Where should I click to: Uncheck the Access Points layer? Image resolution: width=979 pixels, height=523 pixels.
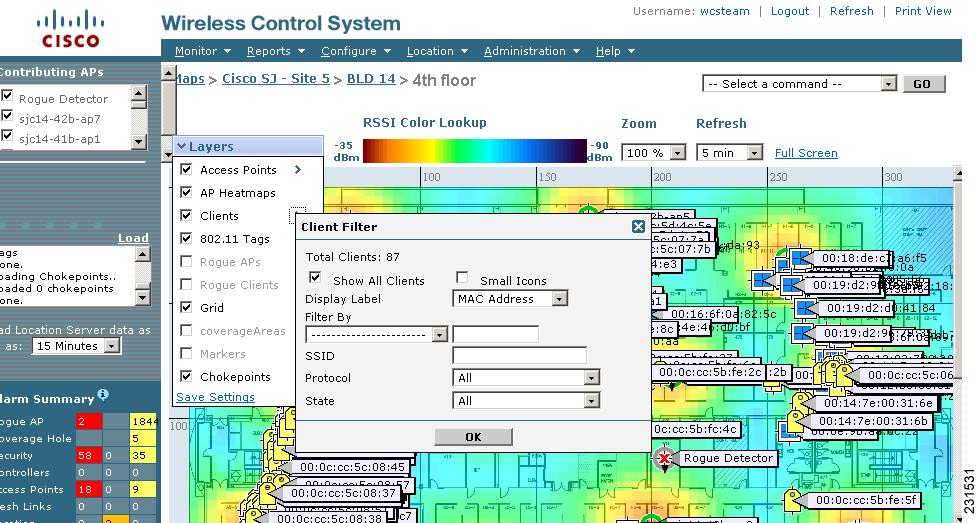[x=186, y=169]
